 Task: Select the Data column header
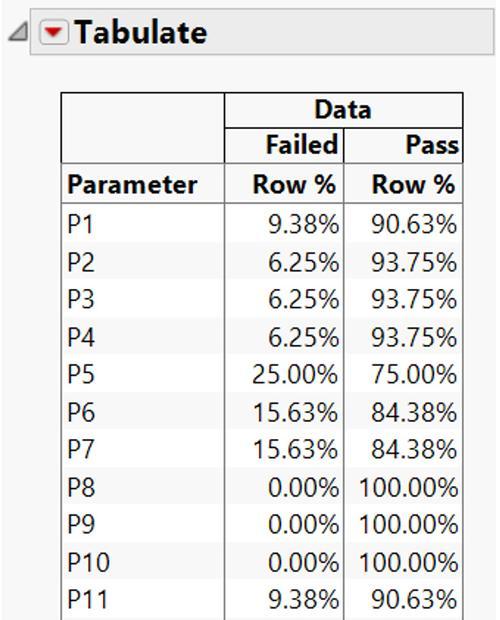coord(343,110)
